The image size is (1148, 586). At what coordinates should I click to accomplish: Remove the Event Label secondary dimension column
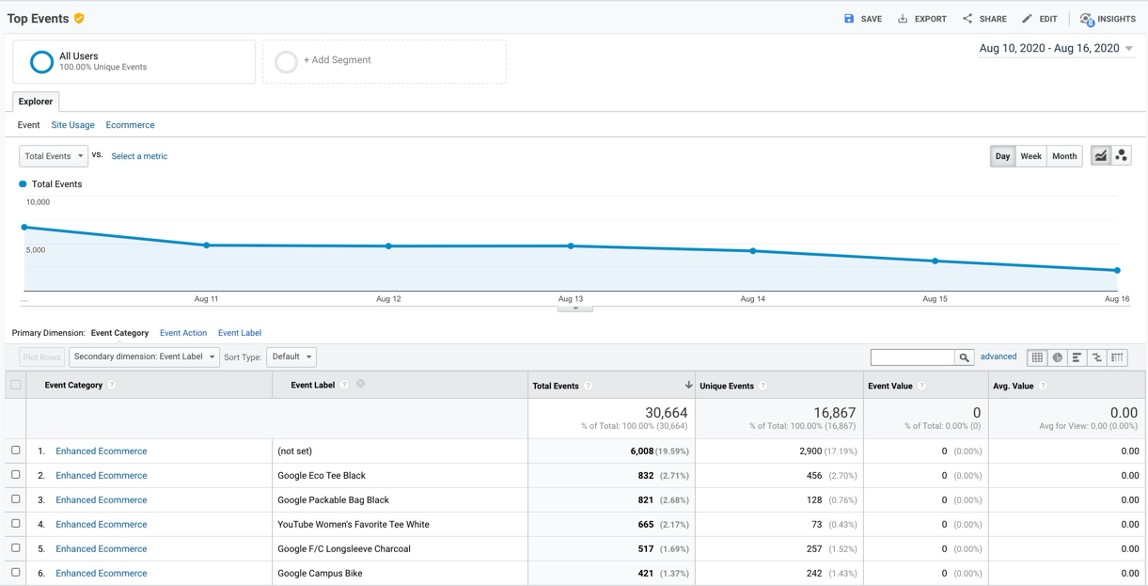pos(360,383)
